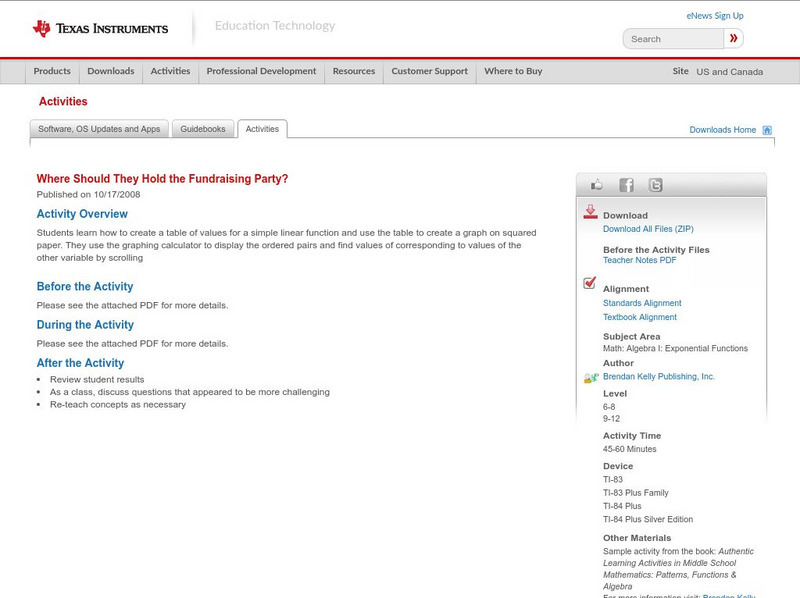Click the Re-teach concepts as necessary bullet
The height and width of the screenshot is (598, 800).
click(118, 405)
